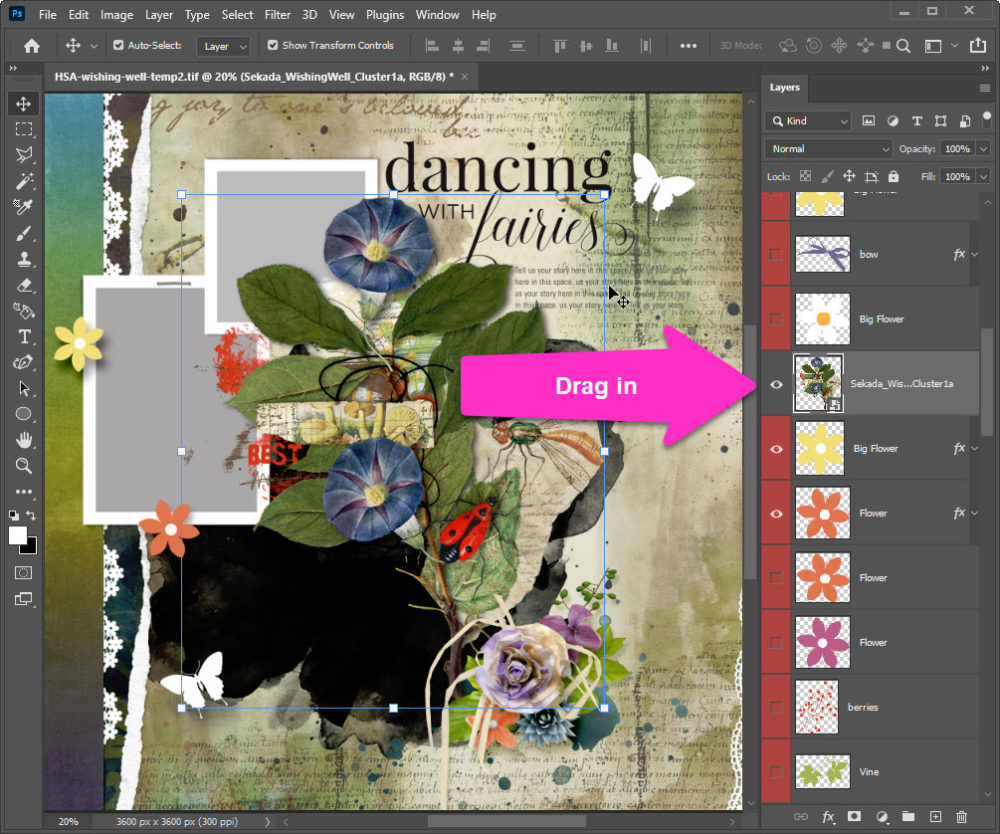Create a new layer group folder

pyautogui.click(x=908, y=817)
